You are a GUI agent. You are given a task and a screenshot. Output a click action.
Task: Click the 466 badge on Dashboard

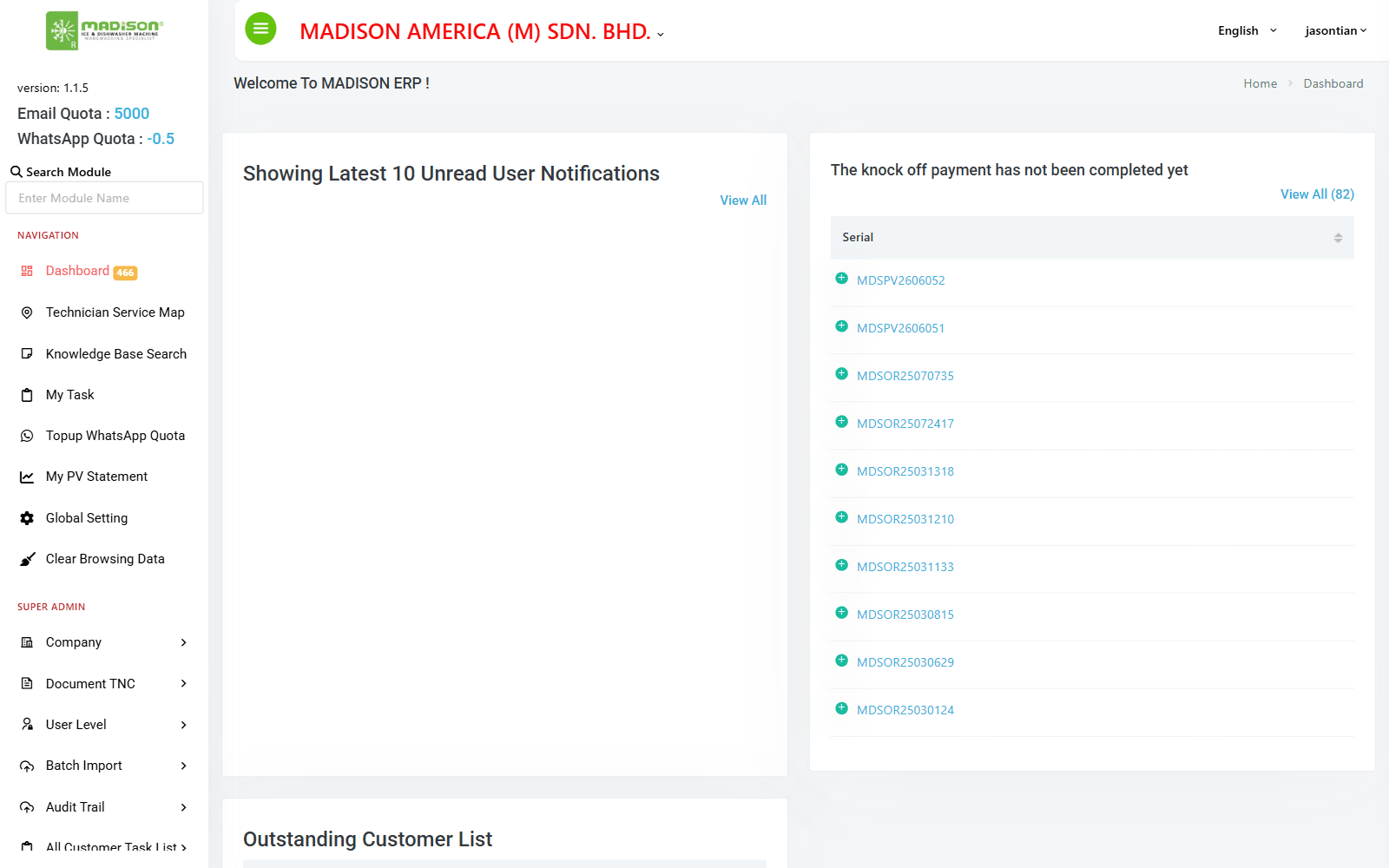tap(126, 273)
